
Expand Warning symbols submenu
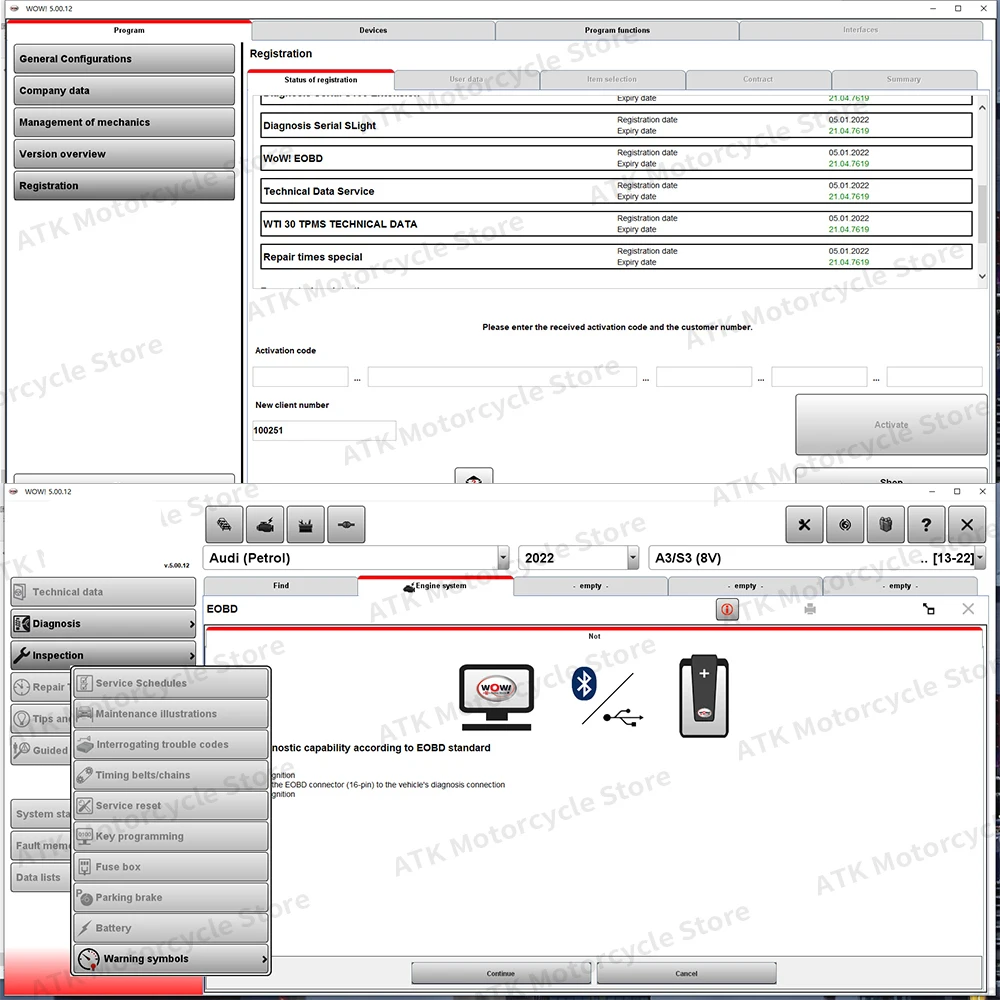[171, 959]
